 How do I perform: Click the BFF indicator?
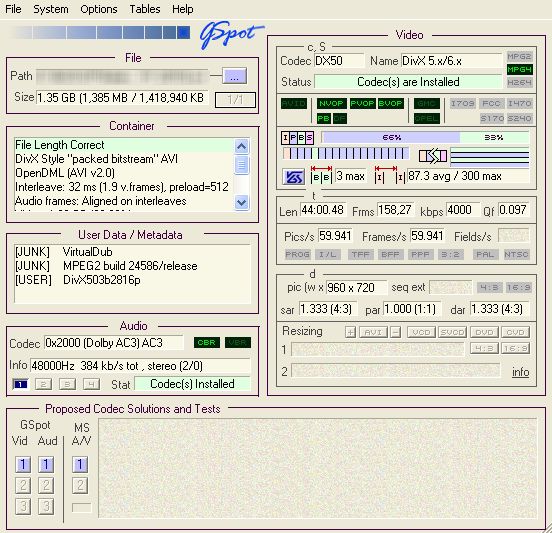pos(390,254)
